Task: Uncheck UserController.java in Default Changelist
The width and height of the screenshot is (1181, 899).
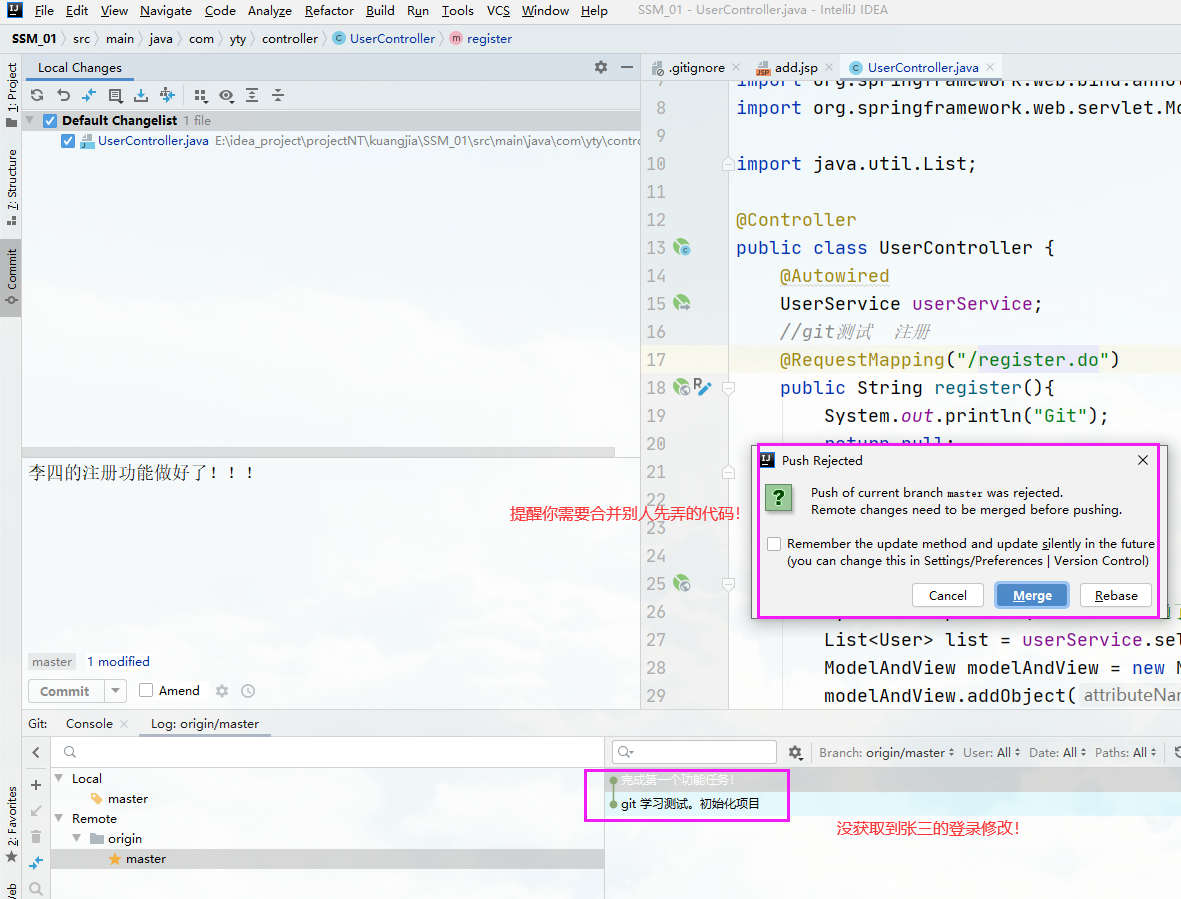Action: pyautogui.click(x=67, y=140)
